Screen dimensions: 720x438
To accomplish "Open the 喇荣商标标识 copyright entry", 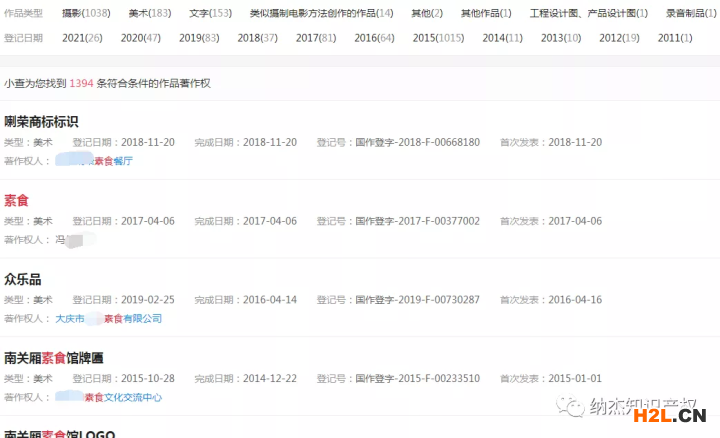I will pyautogui.click(x=41, y=122).
